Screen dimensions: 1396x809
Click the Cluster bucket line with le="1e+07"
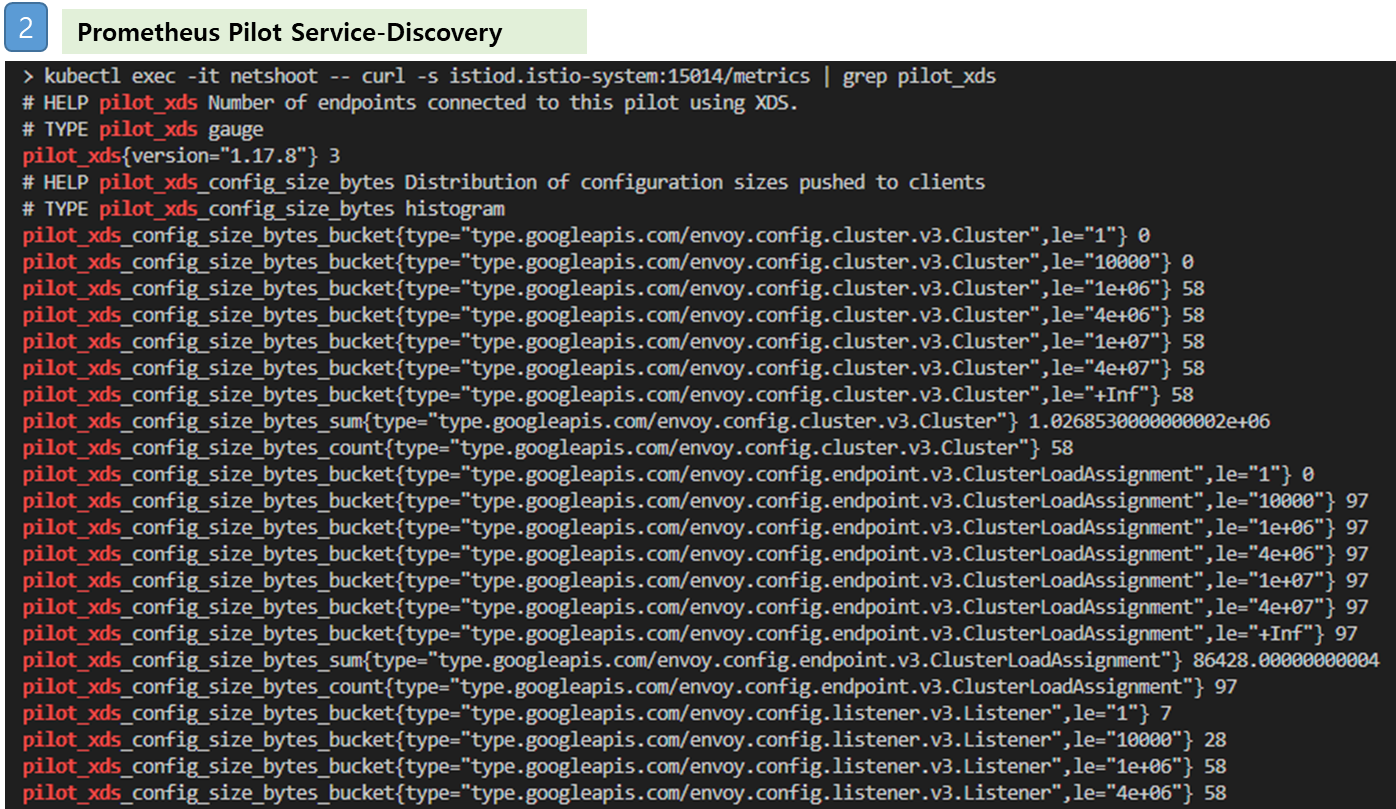coord(613,341)
